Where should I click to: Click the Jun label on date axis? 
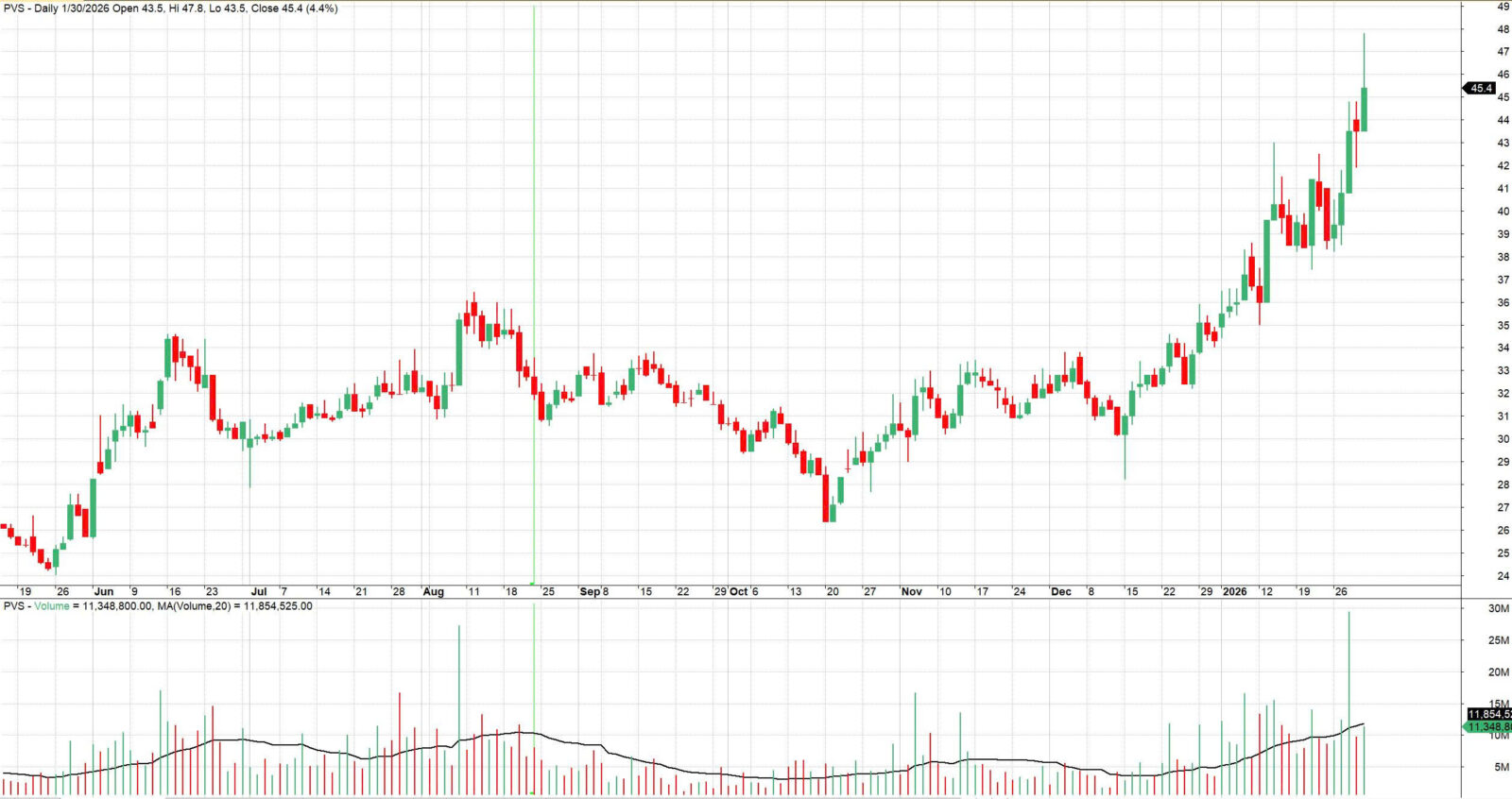[x=104, y=592]
